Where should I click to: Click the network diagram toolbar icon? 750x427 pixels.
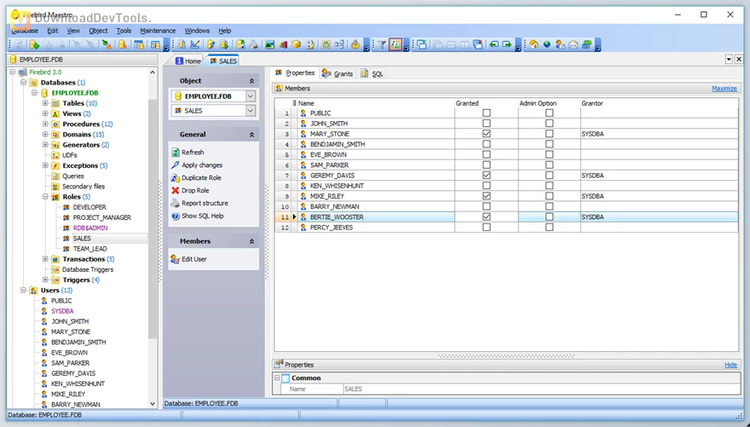pyautogui.click(x=339, y=45)
